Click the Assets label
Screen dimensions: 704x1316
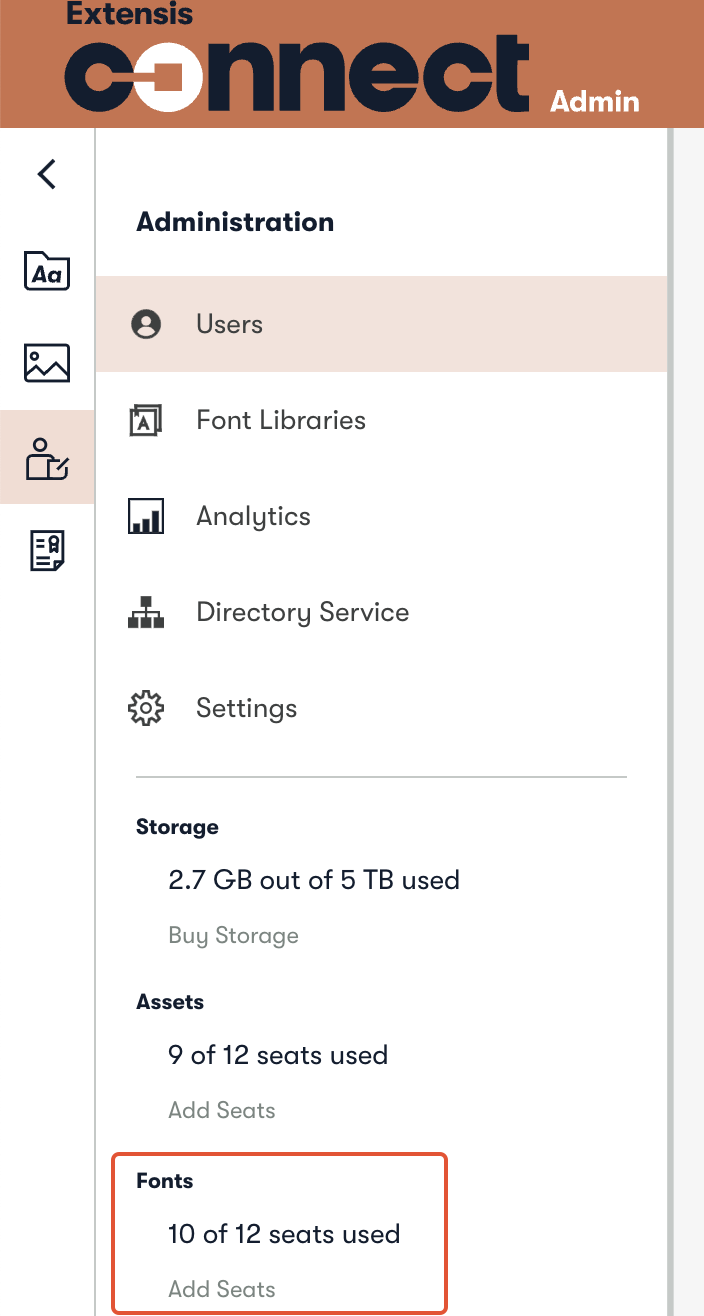(170, 1002)
